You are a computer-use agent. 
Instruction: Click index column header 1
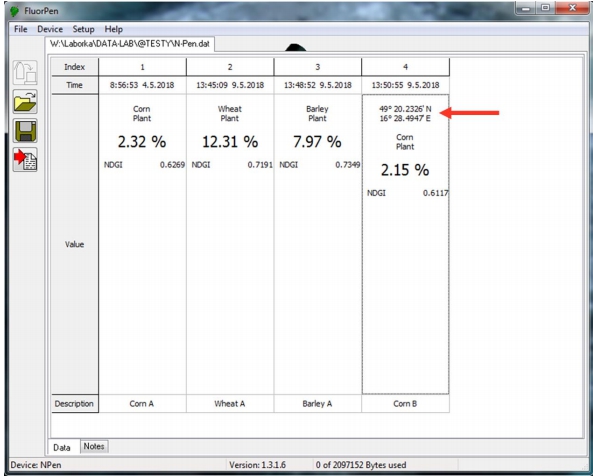click(142, 67)
